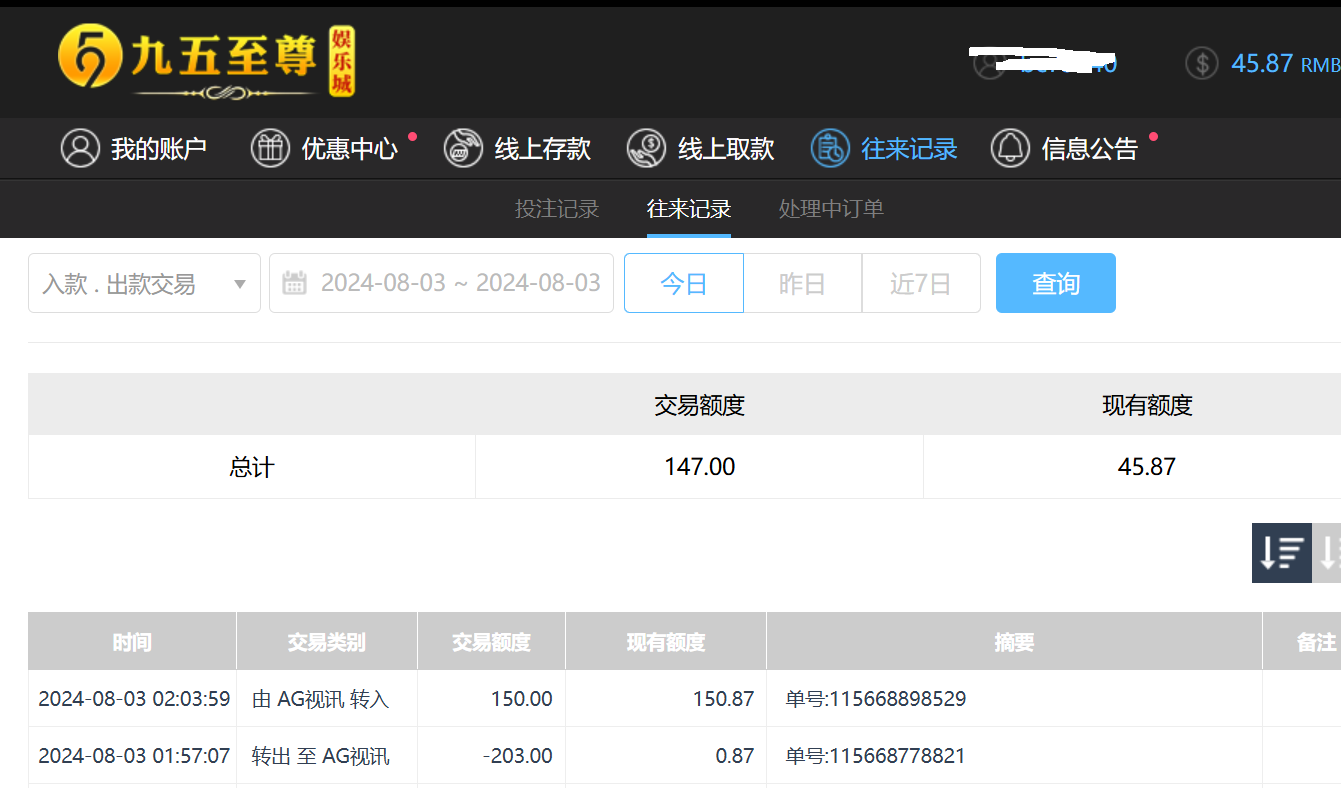Click the 我的账户 person icon
Screen dimensions: 1341x788
80,148
